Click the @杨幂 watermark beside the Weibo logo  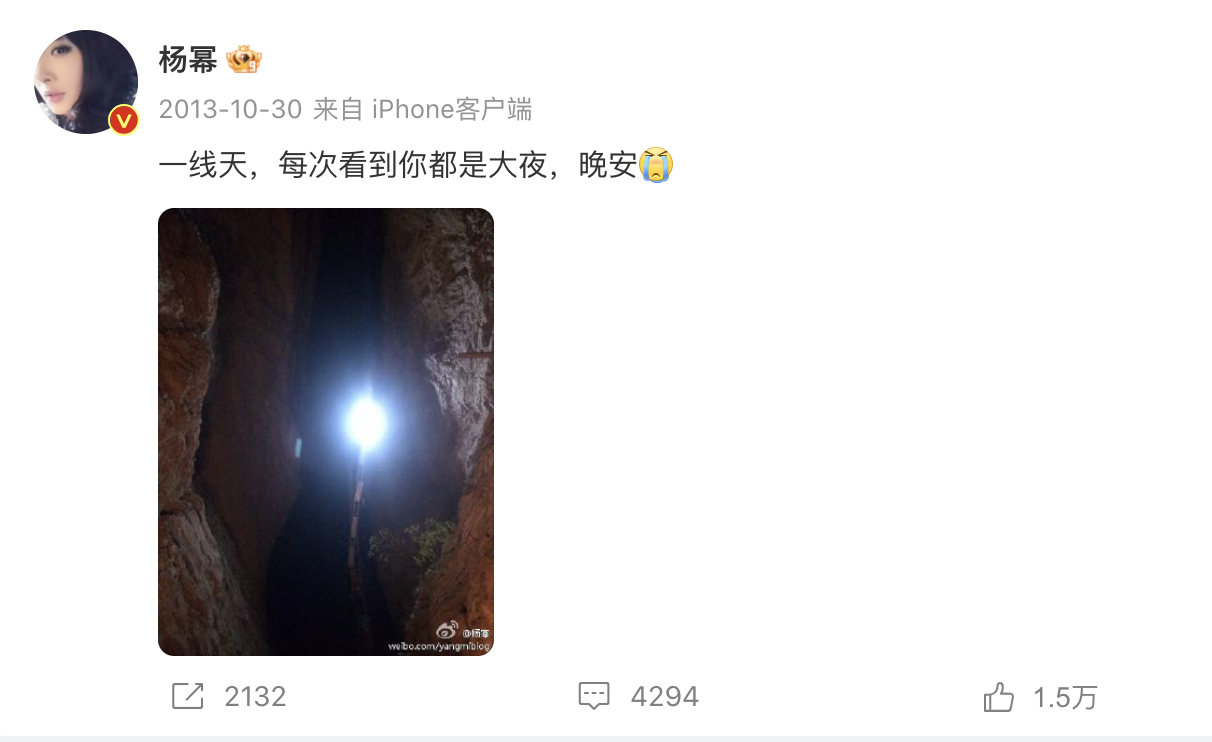[x=477, y=633]
